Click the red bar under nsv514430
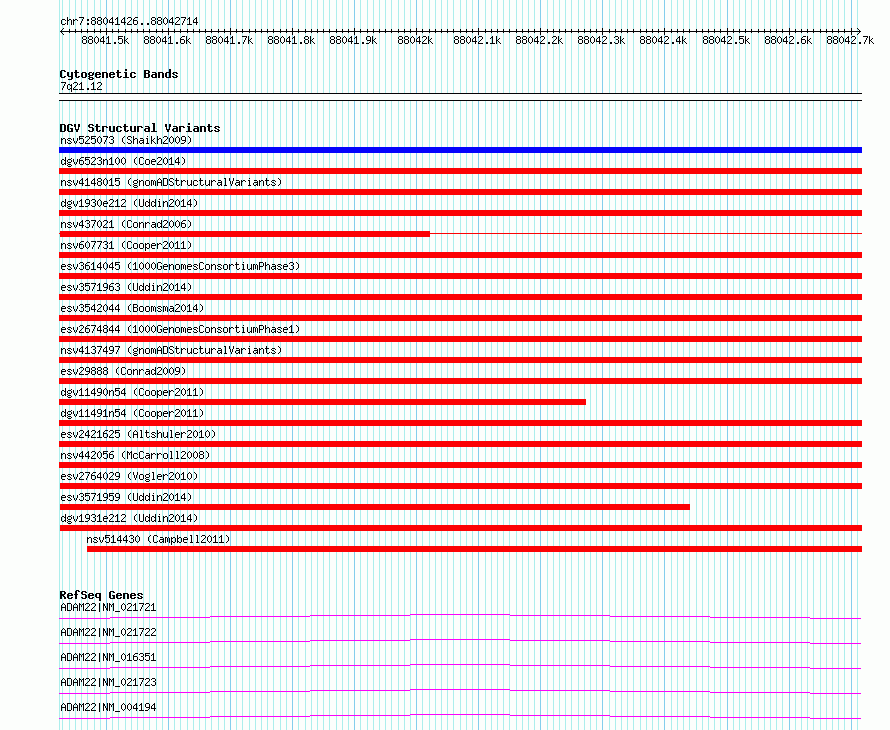This screenshot has height=730, width=890. click(475, 549)
